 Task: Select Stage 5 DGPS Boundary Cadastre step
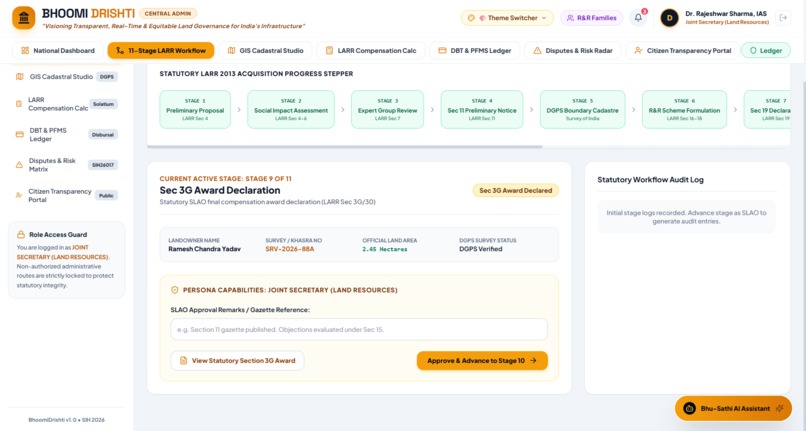click(x=582, y=110)
